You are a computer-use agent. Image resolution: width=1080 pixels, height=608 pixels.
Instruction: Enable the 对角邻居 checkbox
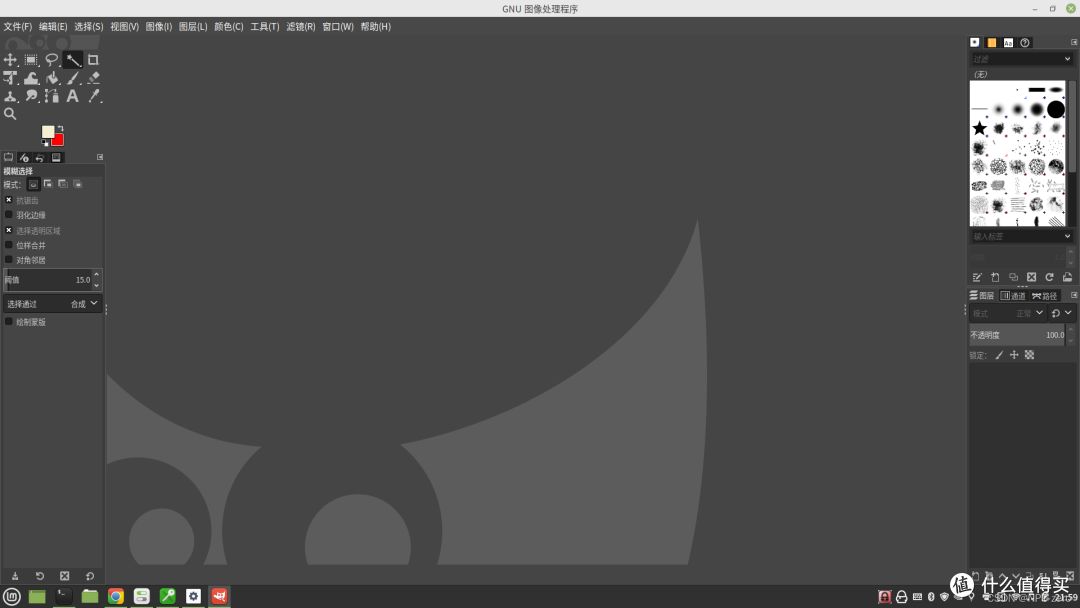click(x=9, y=260)
